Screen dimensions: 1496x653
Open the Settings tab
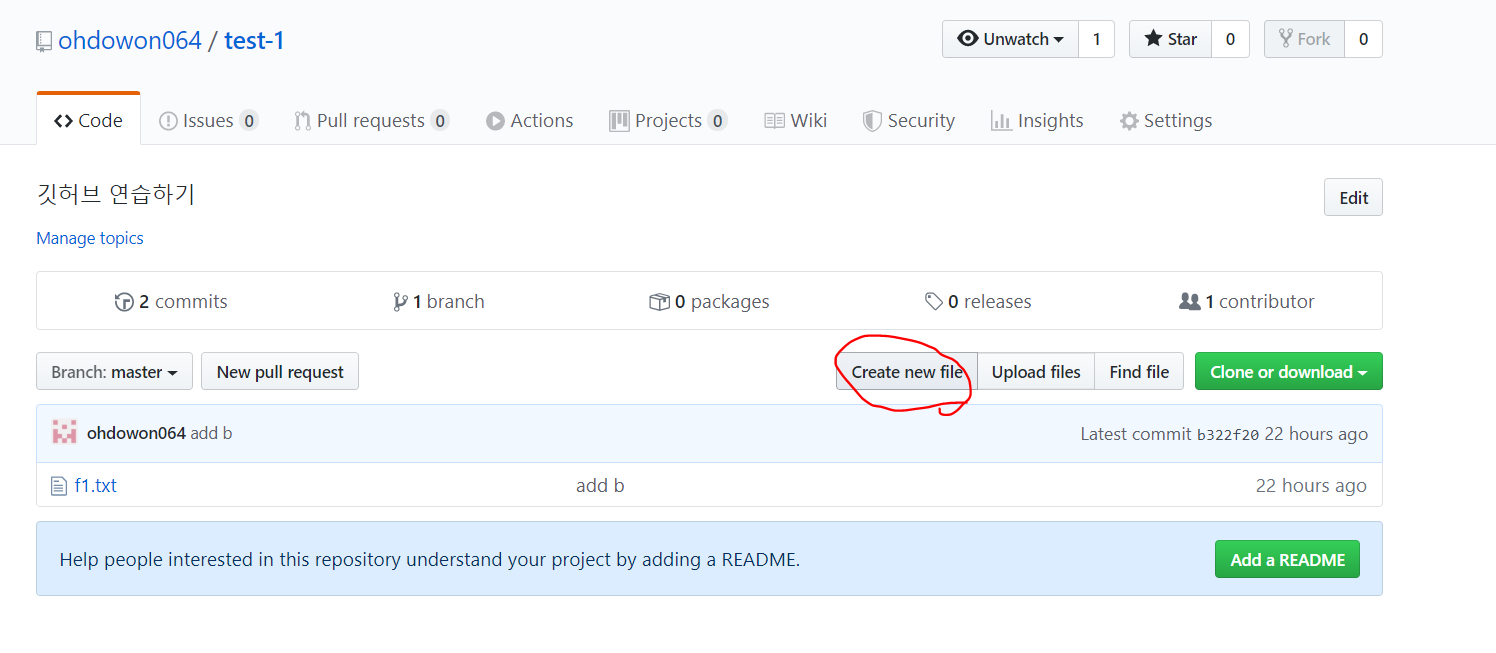click(1166, 120)
